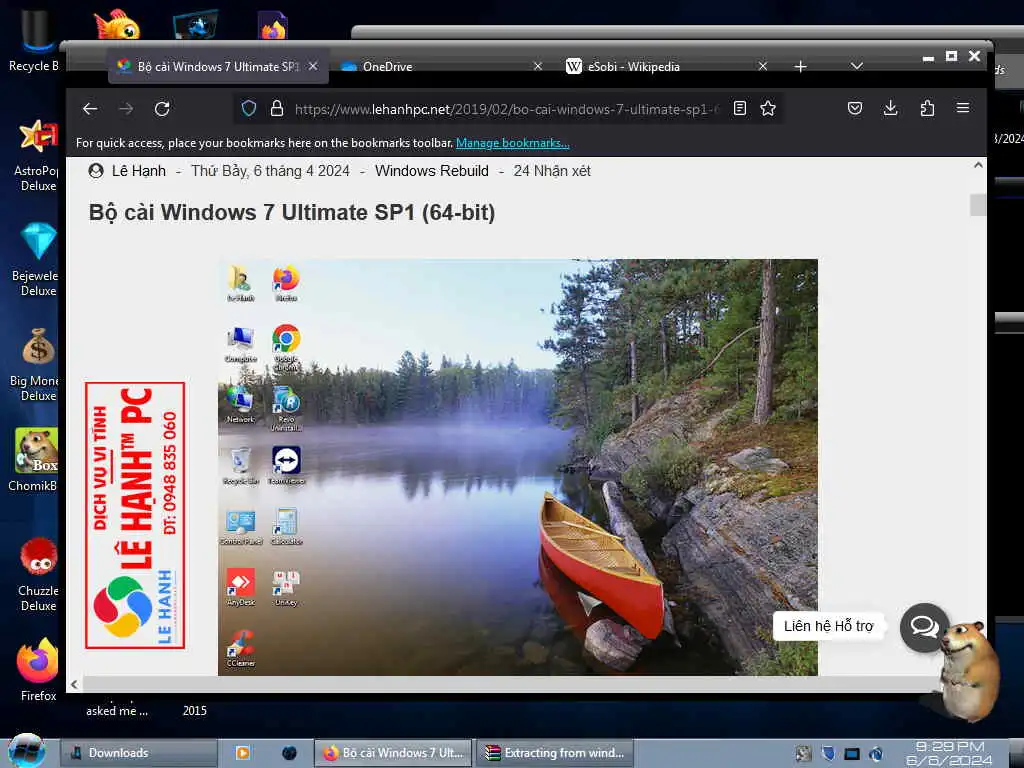Click the lehanhpc.net URL address field
The height and width of the screenshot is (768, 1024).
pos(505,109)
